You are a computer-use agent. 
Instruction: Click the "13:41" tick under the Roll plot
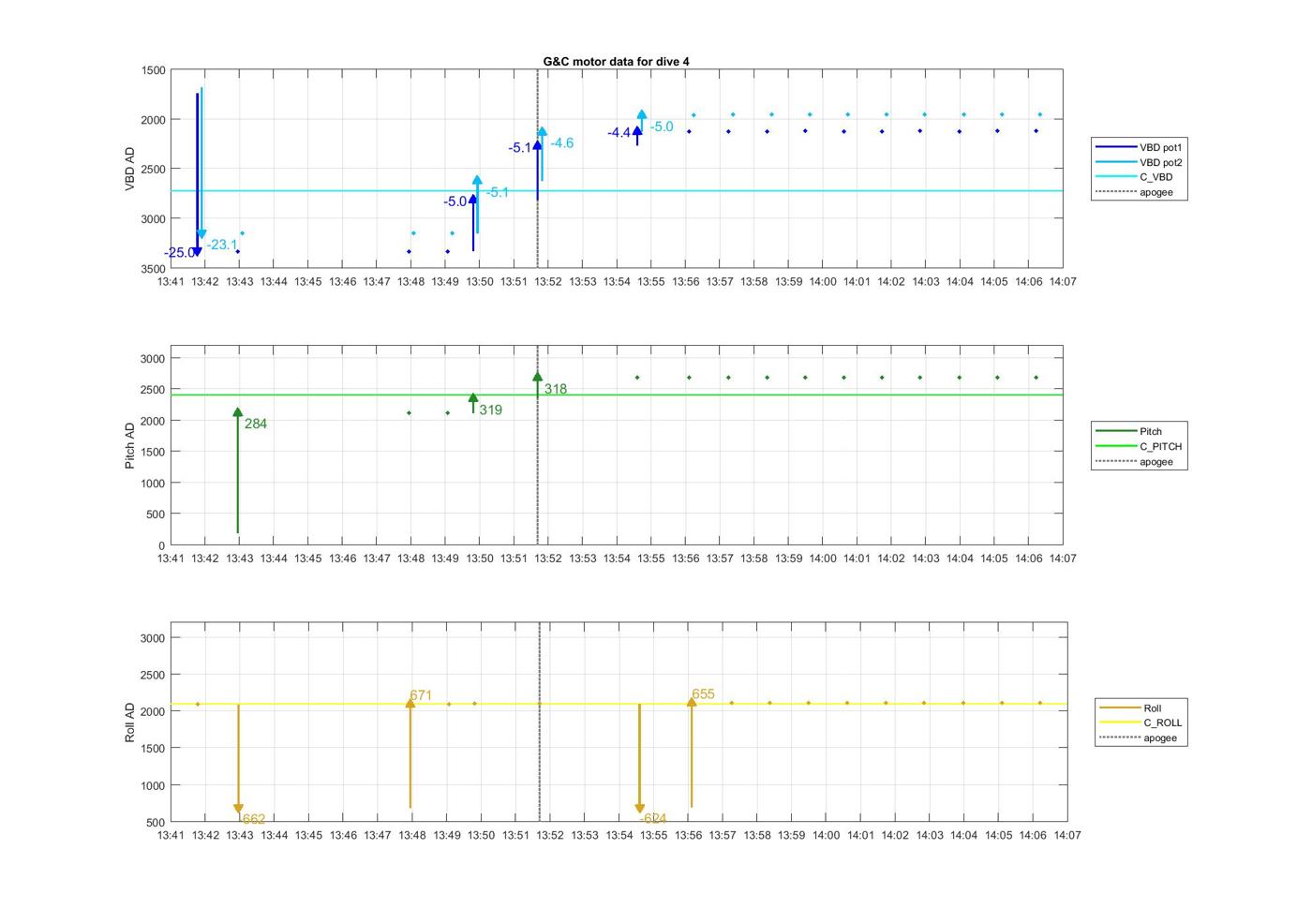click(x=171, y=835)
